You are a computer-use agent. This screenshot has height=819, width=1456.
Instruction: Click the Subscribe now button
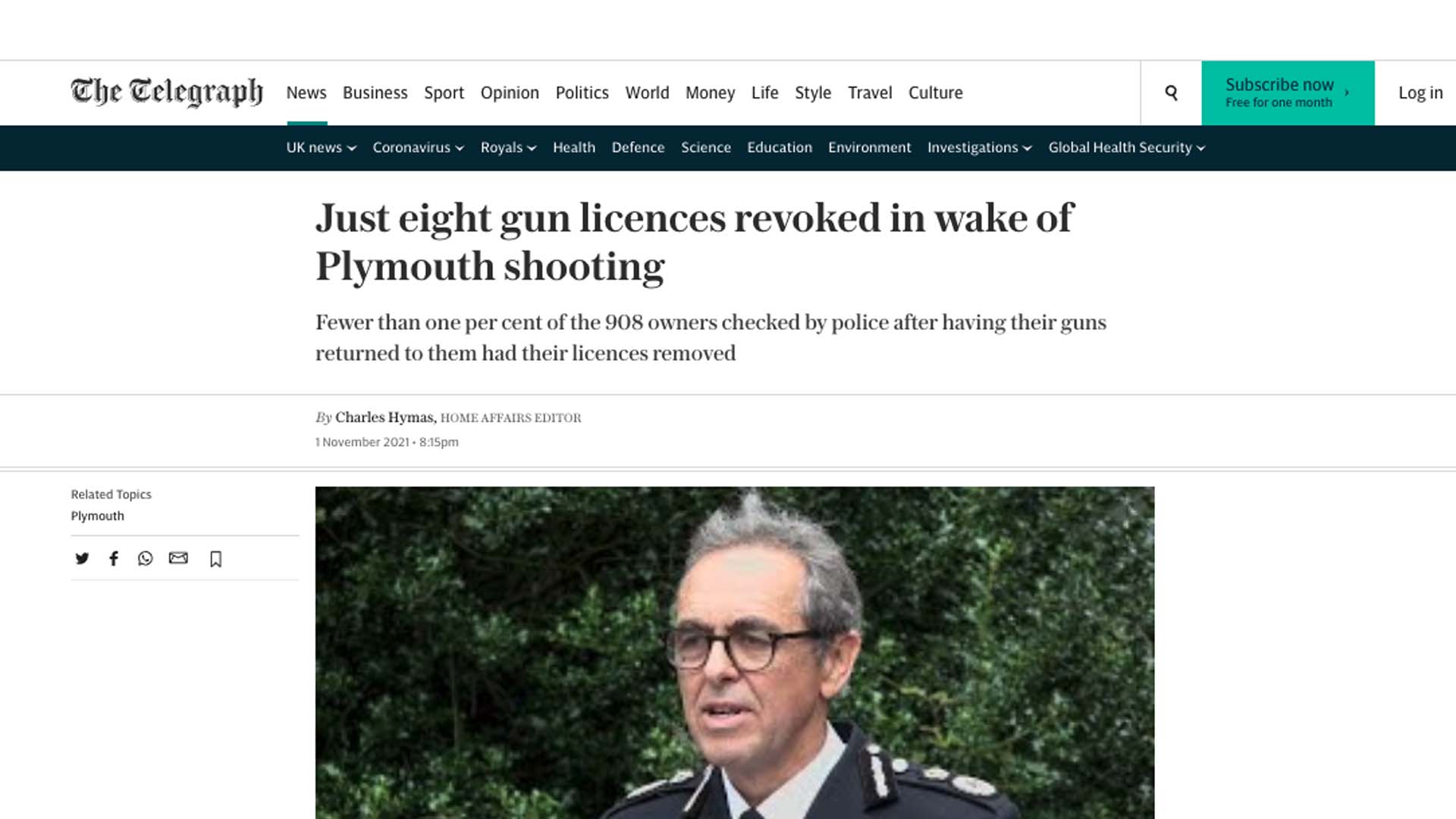point(1288,93)
